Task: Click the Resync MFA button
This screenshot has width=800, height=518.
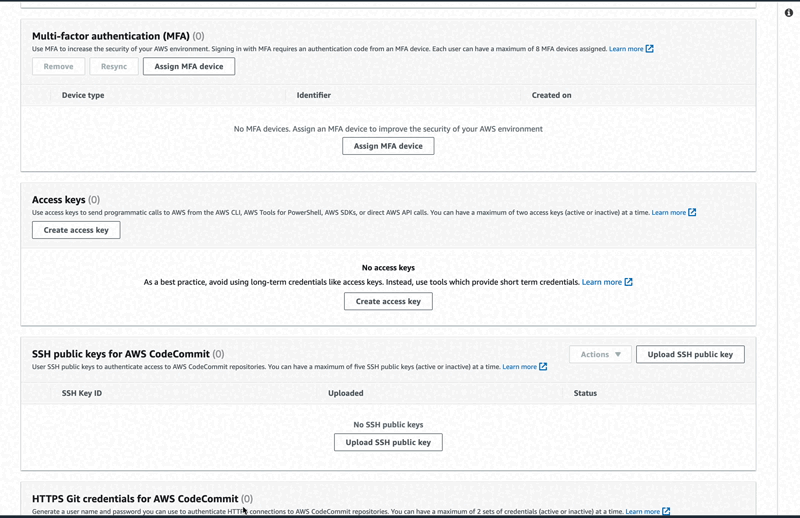Action: (114, 66)
